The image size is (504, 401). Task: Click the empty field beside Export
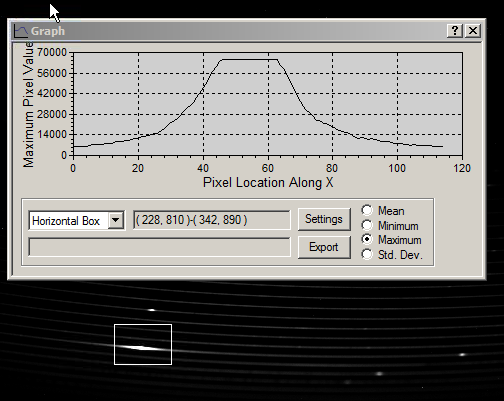(159, 247)
